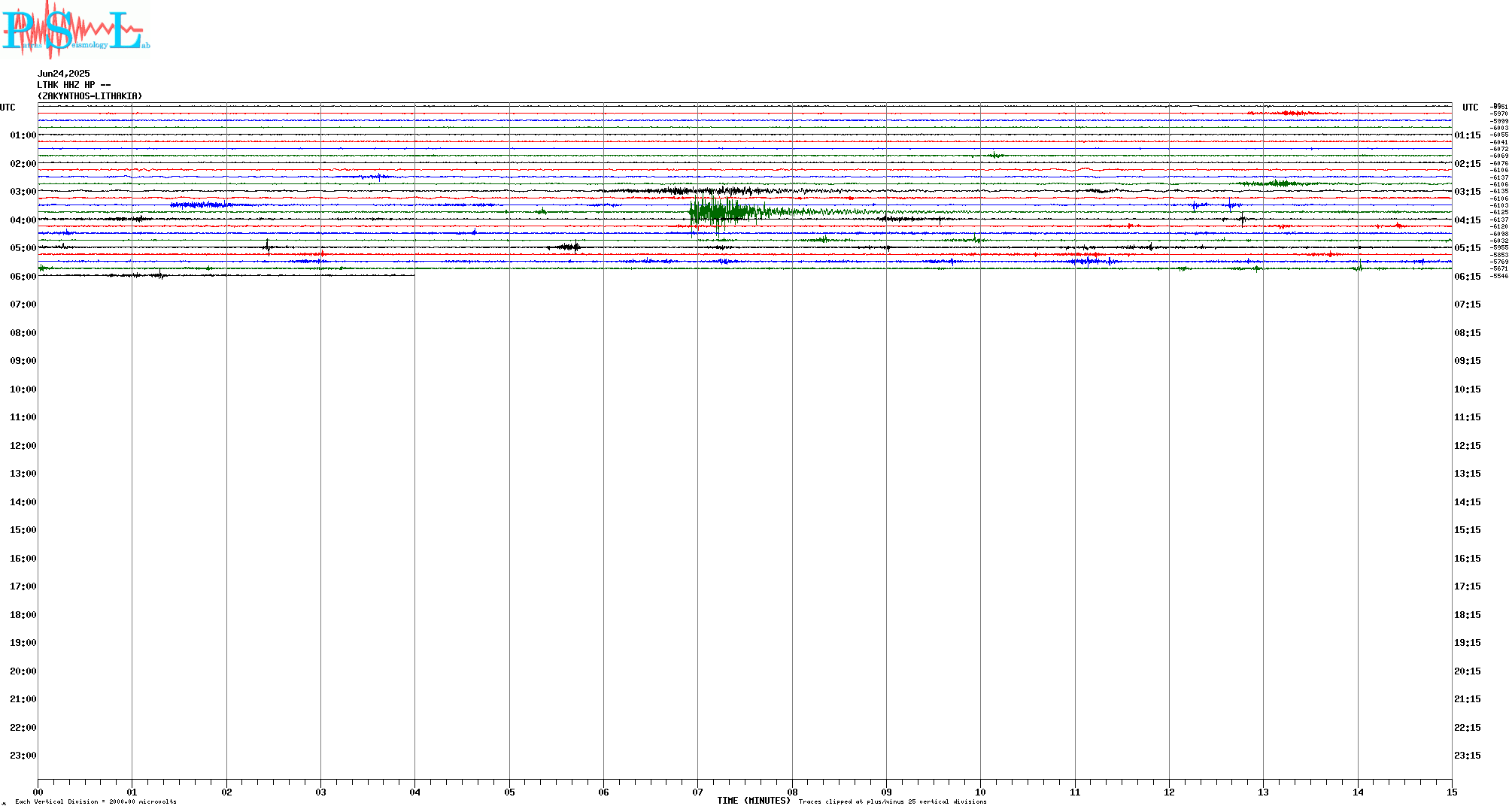
Task: Click the 12:00 hour label on left axis
Action: pyautogui.click(x=23, y=446)
